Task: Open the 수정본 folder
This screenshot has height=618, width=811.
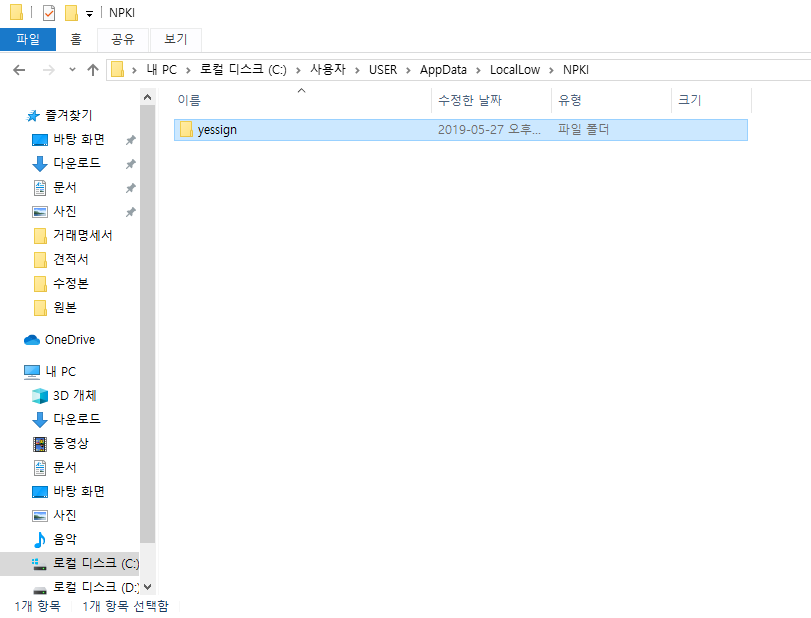Action: click(71, 283)
